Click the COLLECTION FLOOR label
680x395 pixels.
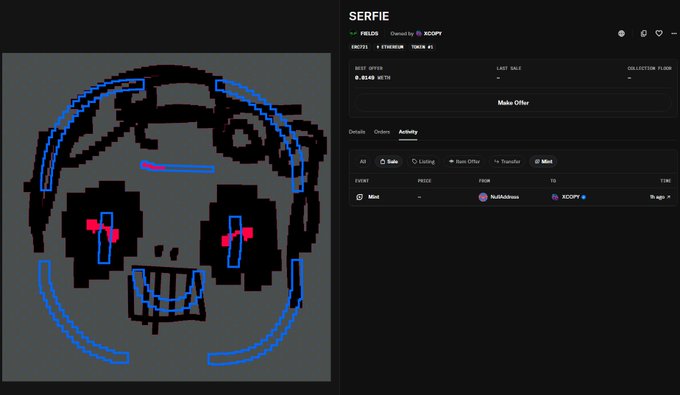pyautogui.click(x=649, y=69)
